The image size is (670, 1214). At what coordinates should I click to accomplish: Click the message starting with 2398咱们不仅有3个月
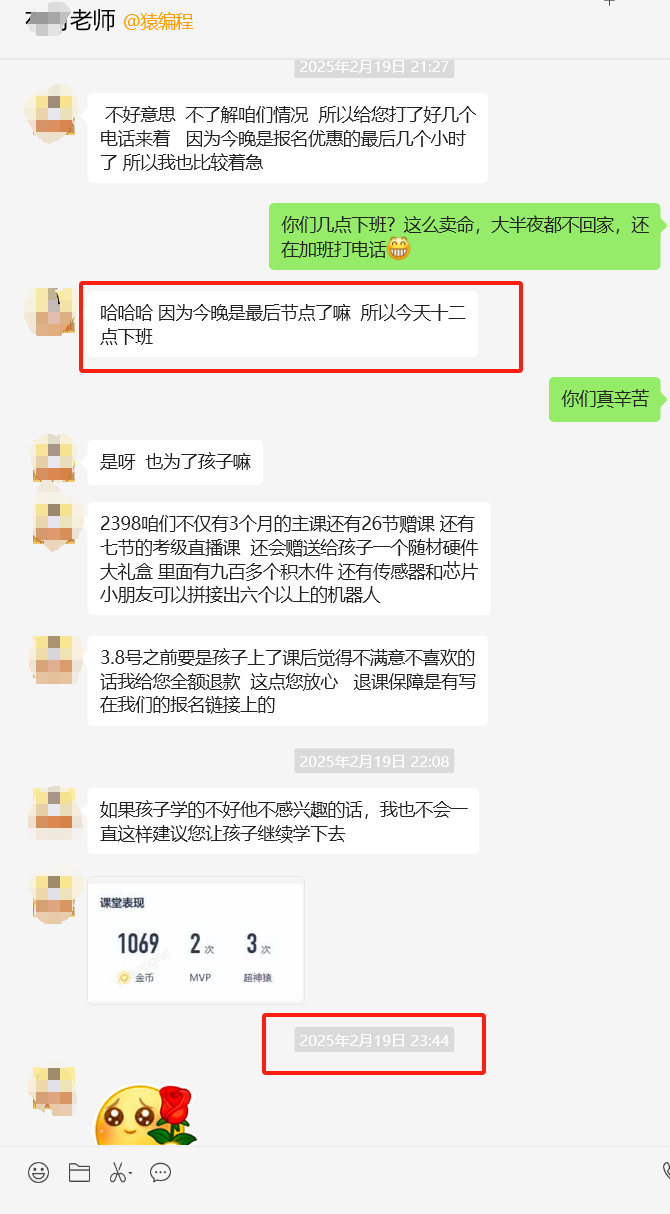coord(289,558)
